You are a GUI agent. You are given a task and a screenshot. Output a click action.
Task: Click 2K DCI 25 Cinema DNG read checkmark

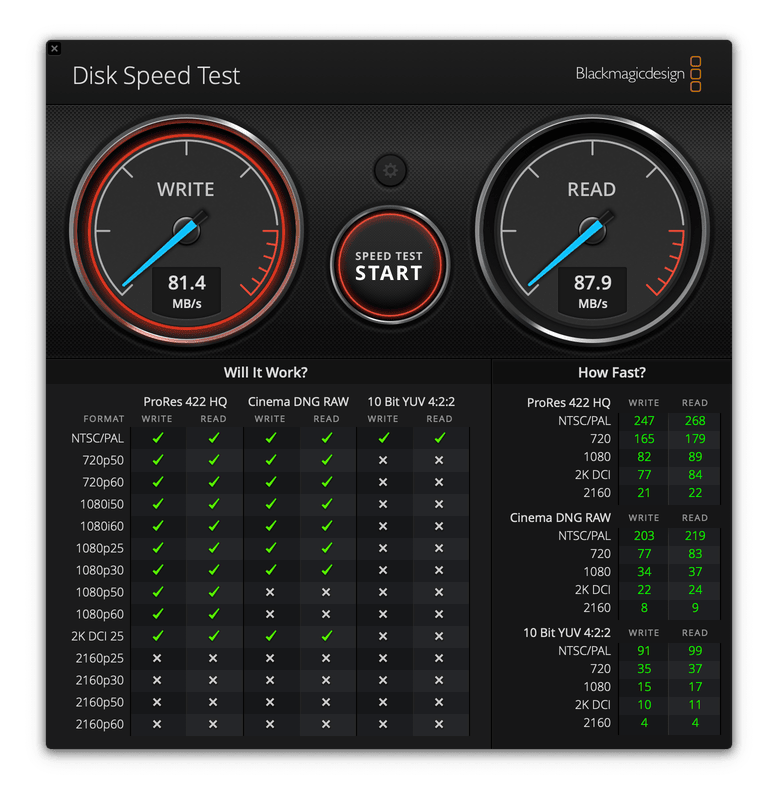coord(326,636)
